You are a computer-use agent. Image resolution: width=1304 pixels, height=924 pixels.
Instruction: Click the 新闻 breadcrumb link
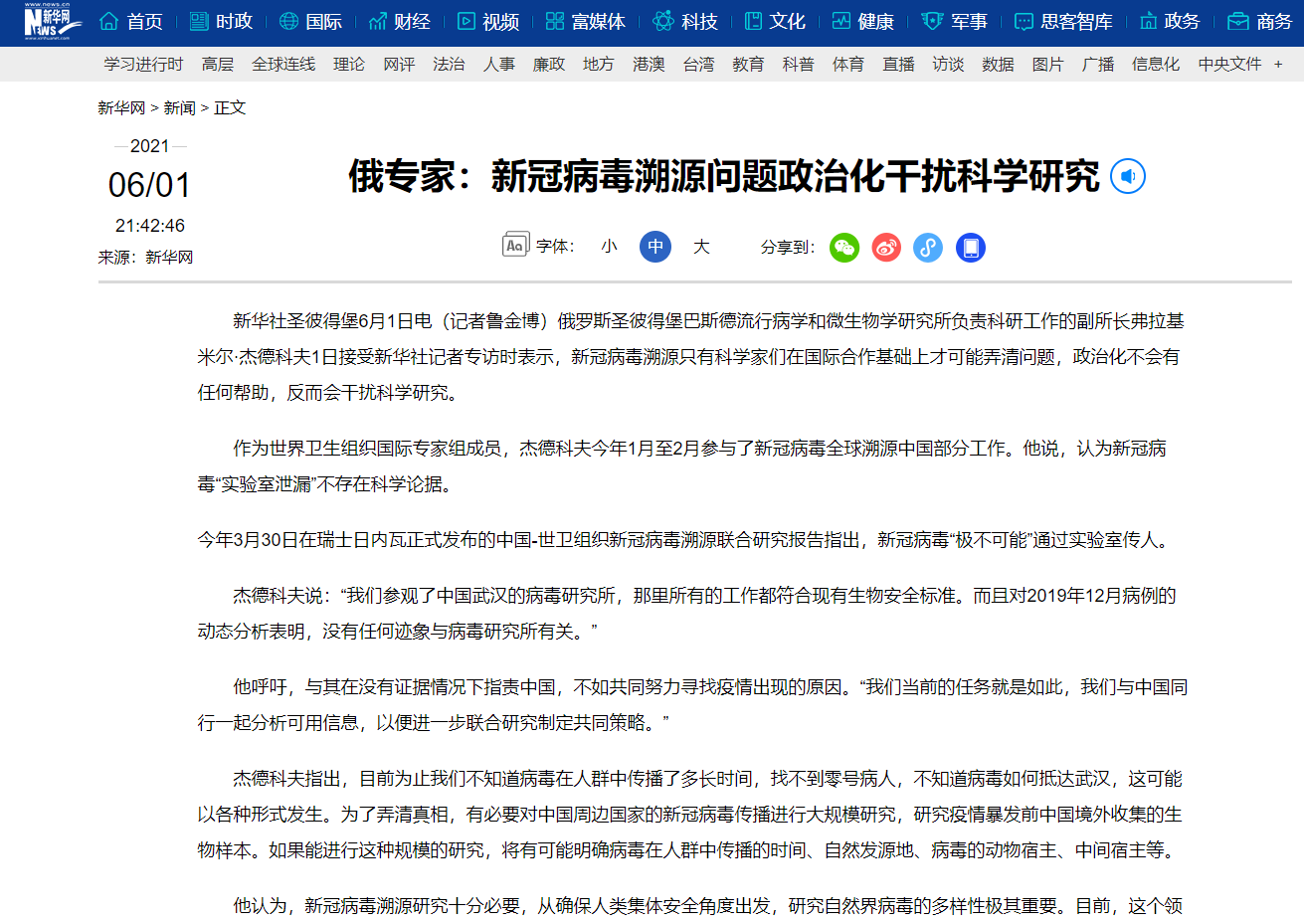(179, 108)
